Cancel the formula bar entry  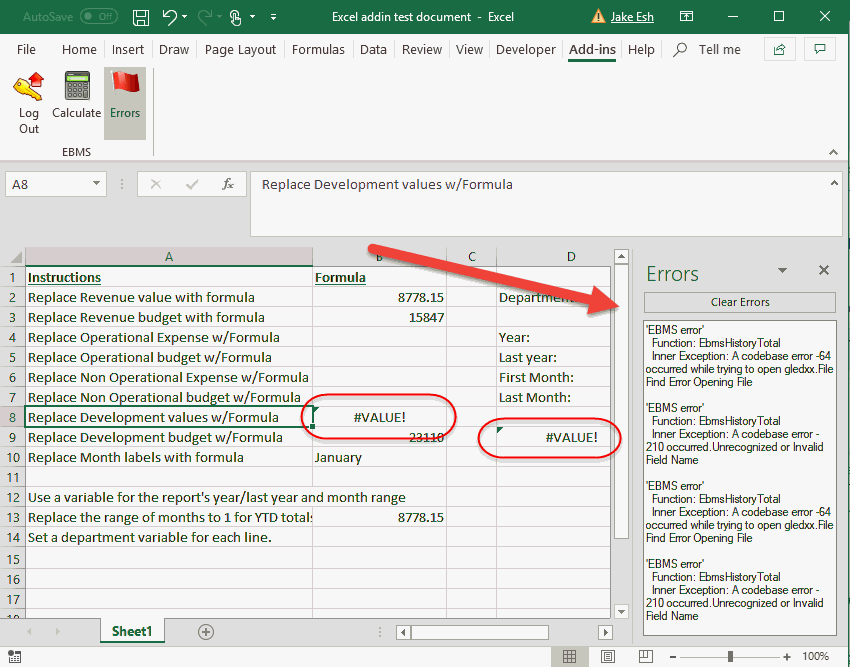(x=156, y=184)
